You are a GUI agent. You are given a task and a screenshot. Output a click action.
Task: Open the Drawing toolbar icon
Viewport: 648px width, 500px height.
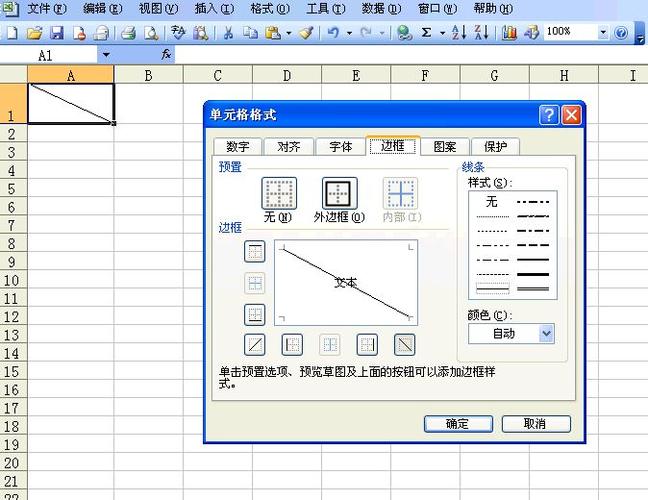531,33
